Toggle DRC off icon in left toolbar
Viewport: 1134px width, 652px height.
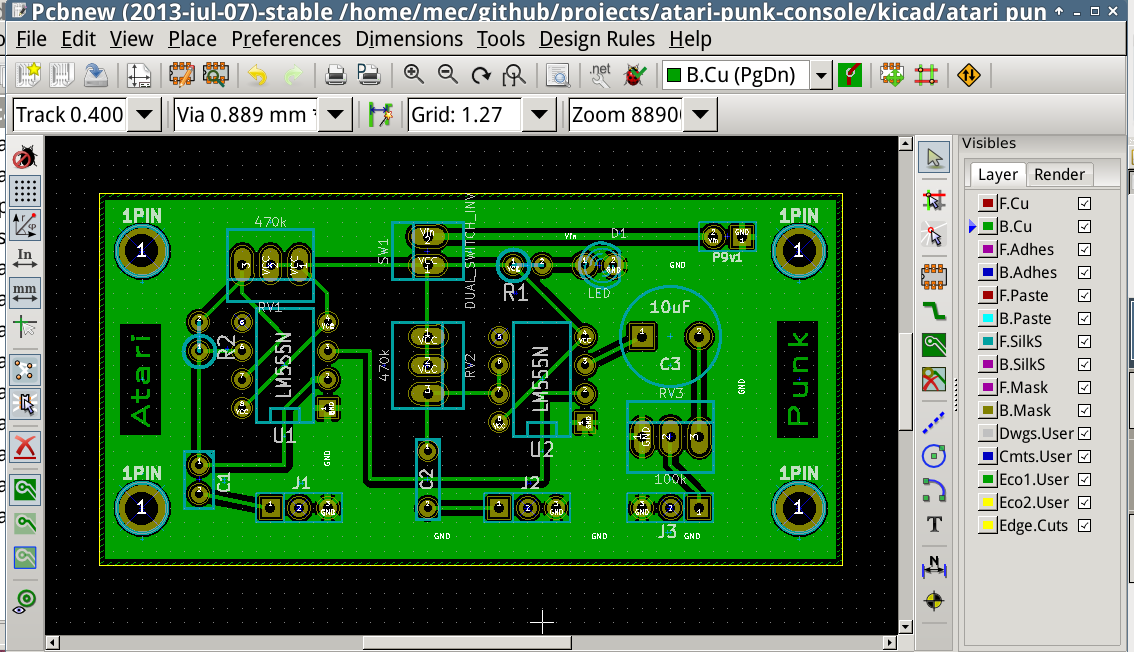(25, 157)
